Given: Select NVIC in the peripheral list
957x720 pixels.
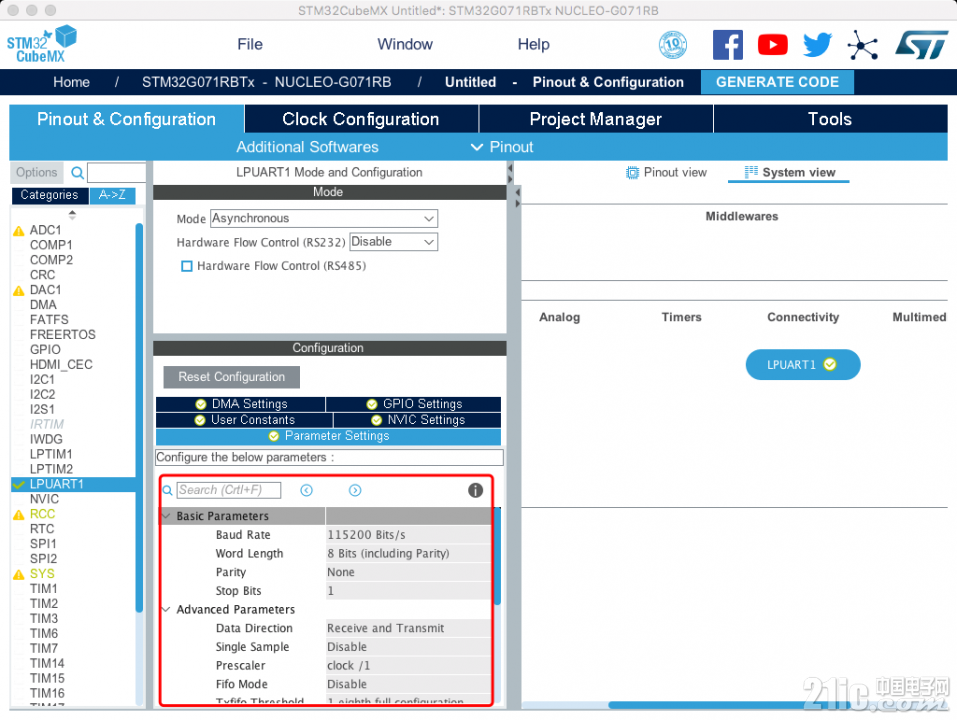Looking at the screenshot, I should click(45, 500).
